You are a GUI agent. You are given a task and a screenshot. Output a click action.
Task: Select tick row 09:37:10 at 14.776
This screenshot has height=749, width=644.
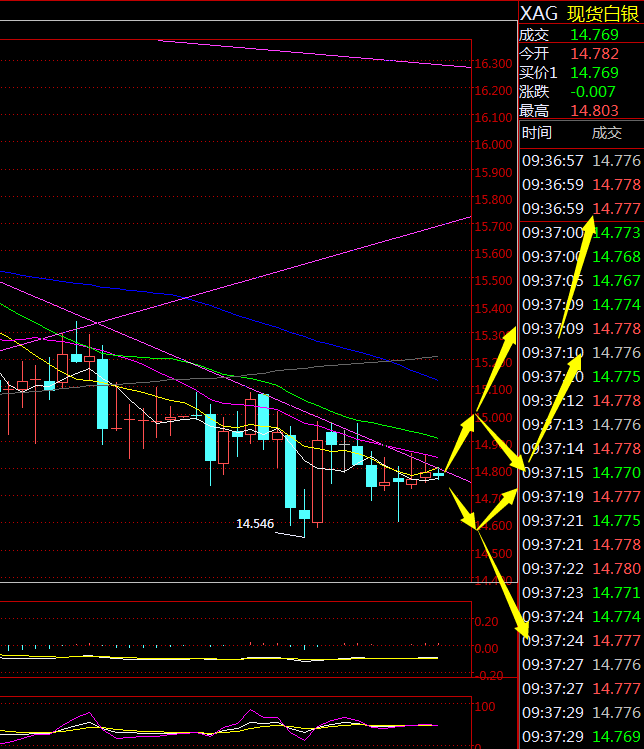click(581, 353)
